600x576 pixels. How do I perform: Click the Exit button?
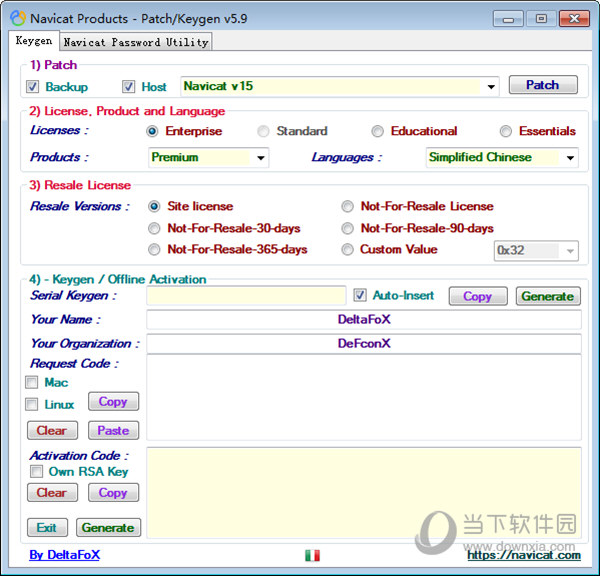(x=47, y=528)
